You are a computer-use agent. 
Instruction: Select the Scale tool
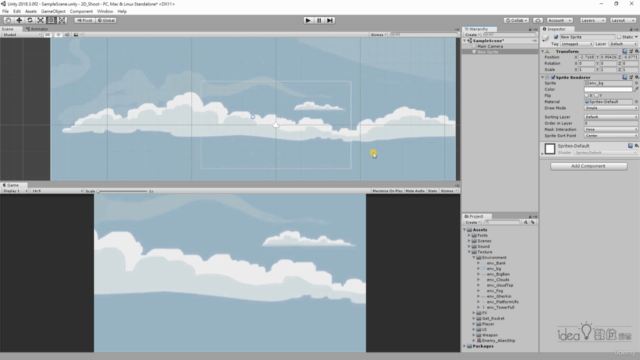click(x=40, y=20)
